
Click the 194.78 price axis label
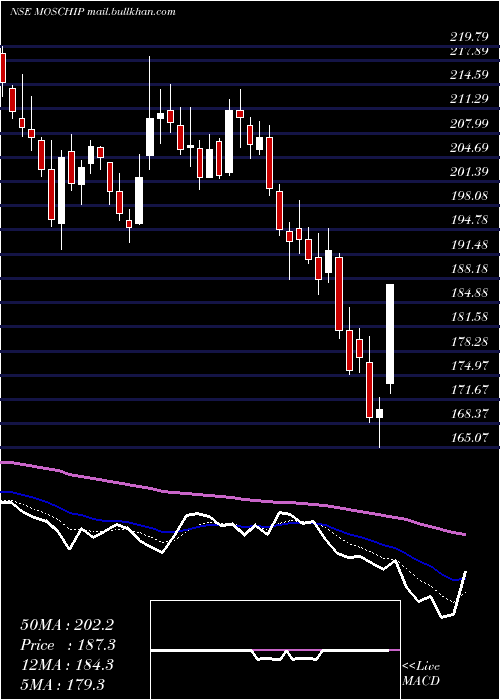point(469,220)
